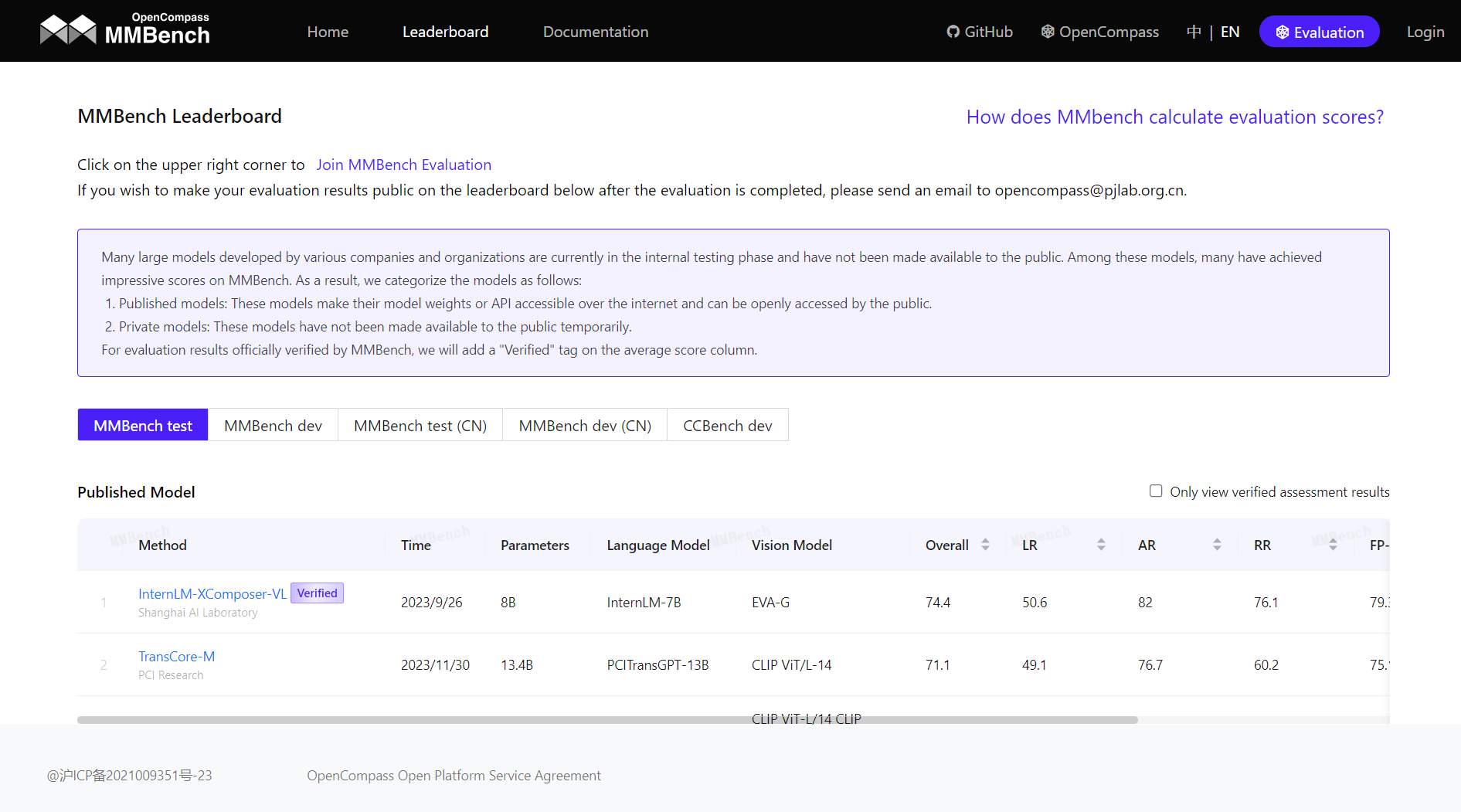Click the 13.4B parameters cell

pyautogui.click(x=517, y=664)
